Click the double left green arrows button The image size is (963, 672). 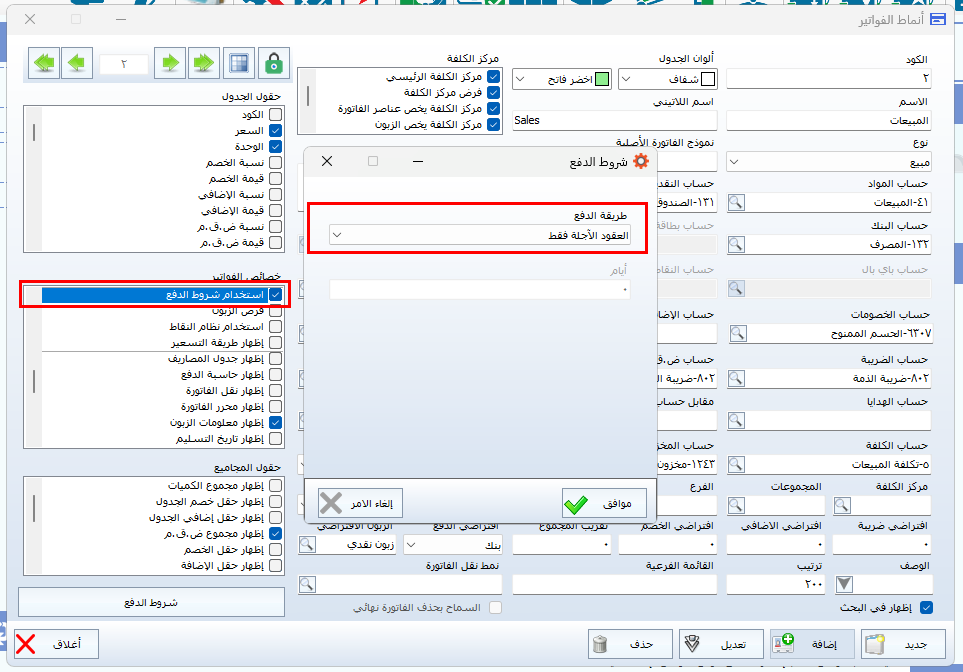pos(44,63)
